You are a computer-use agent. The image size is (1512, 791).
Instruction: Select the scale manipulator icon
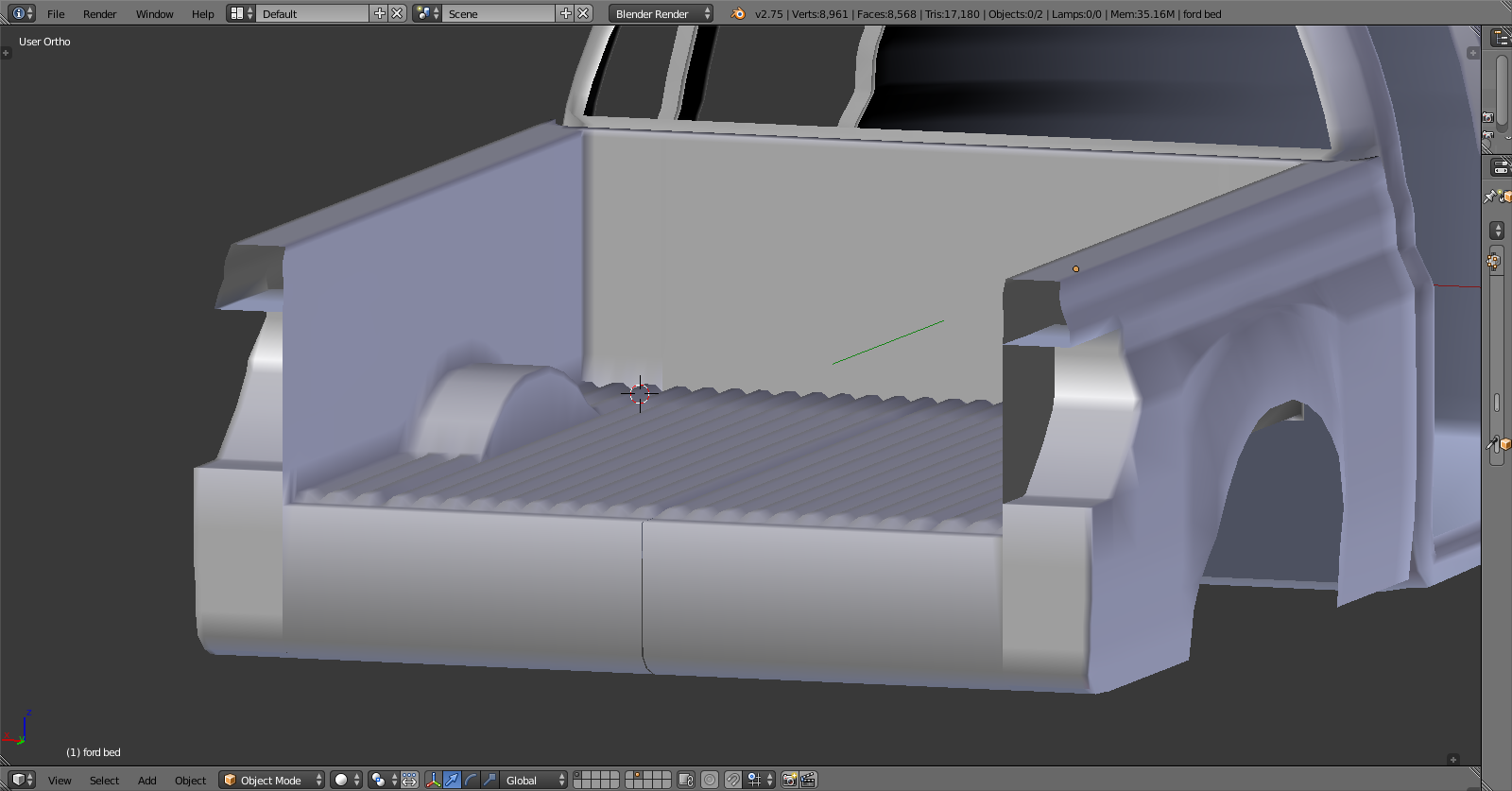coord(490,780)
